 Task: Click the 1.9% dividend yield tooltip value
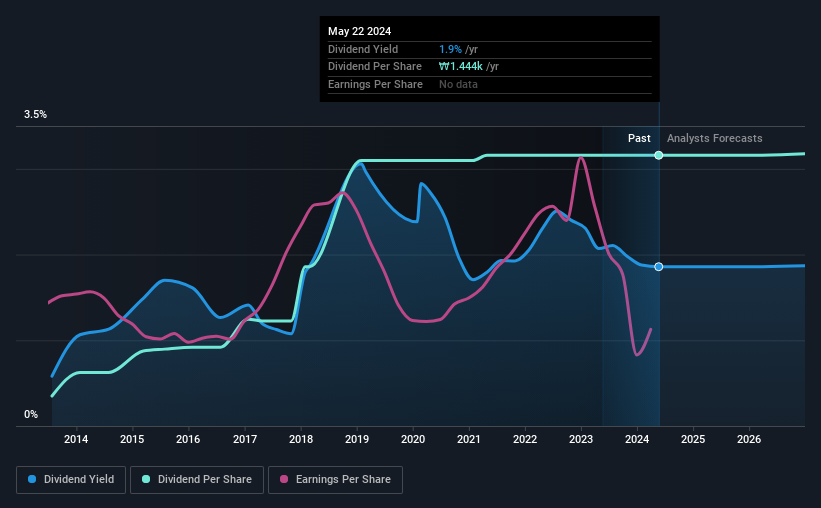click(x=450, y=49)
